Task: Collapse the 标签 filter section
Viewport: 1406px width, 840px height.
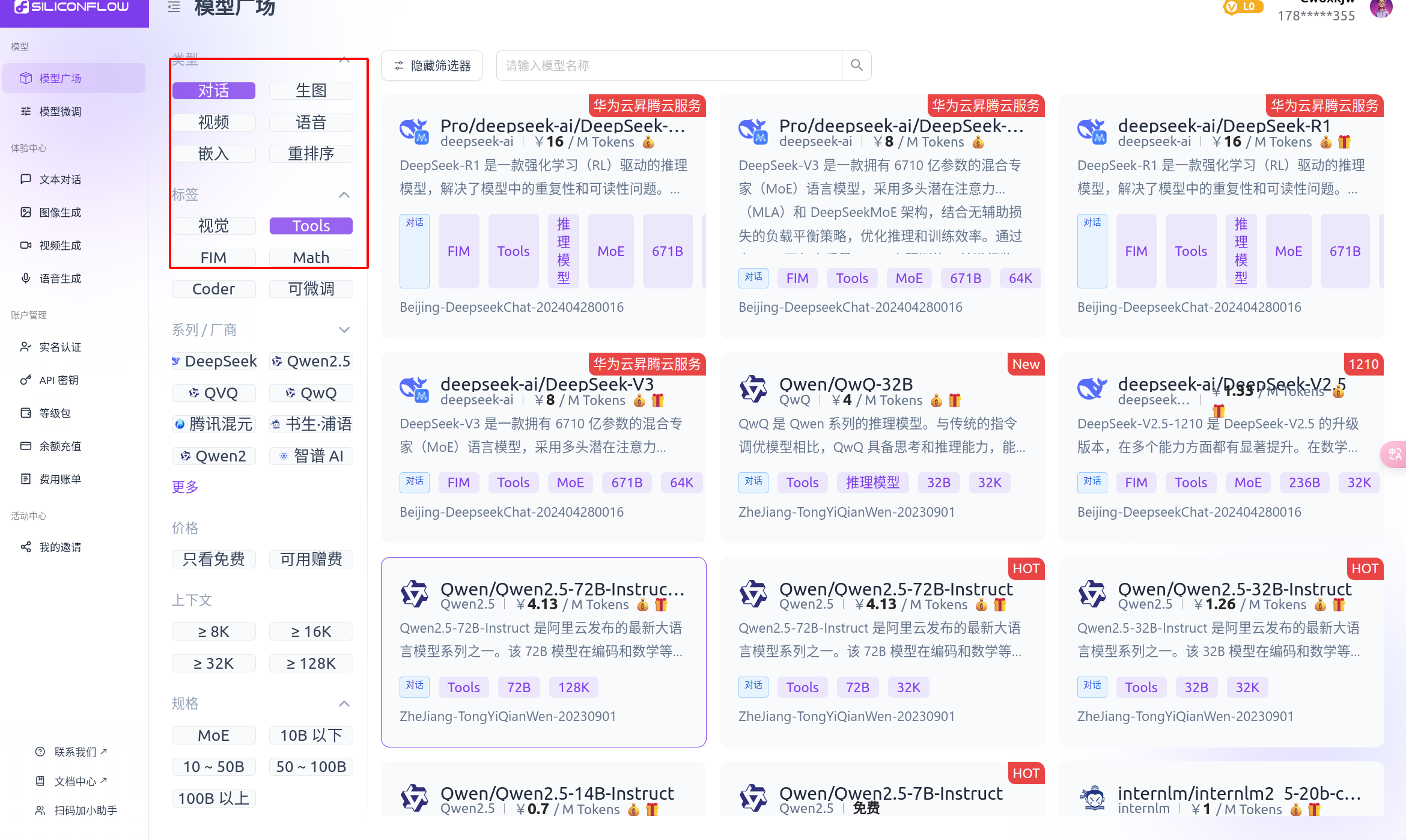Action: click(x=344, y=195)
